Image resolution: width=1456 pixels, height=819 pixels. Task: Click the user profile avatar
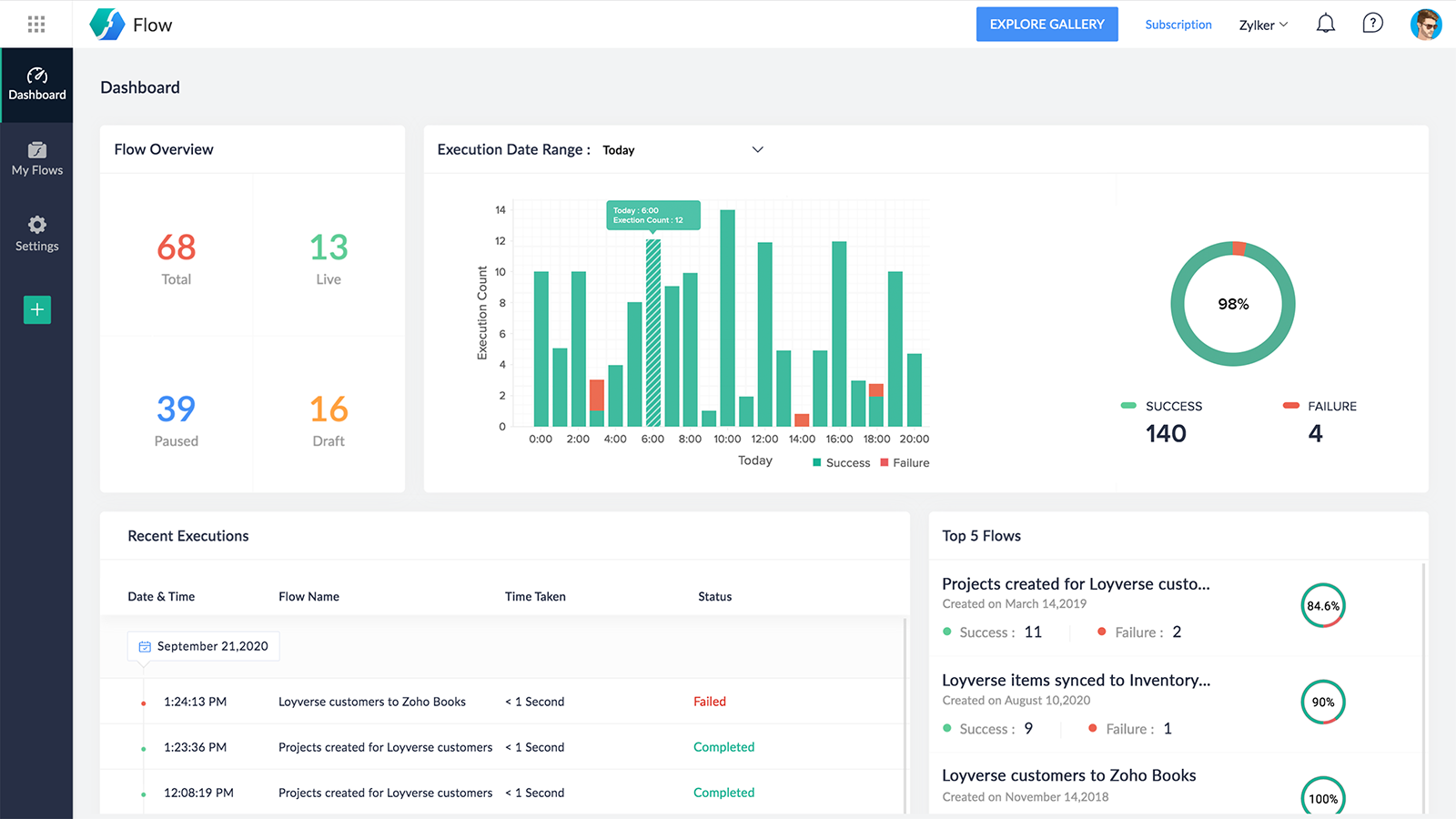pos(1425,25)
